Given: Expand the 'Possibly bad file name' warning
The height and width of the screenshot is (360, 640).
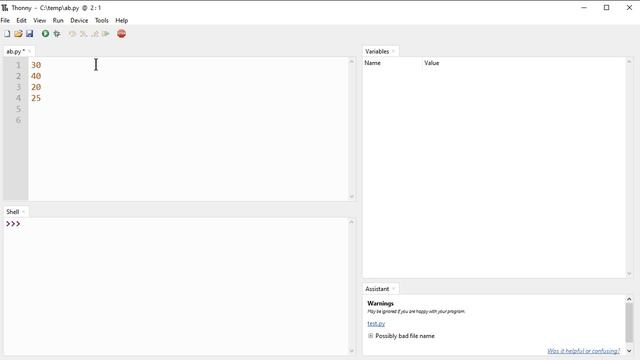Looking at the screenshot, I should pos(371,336).
